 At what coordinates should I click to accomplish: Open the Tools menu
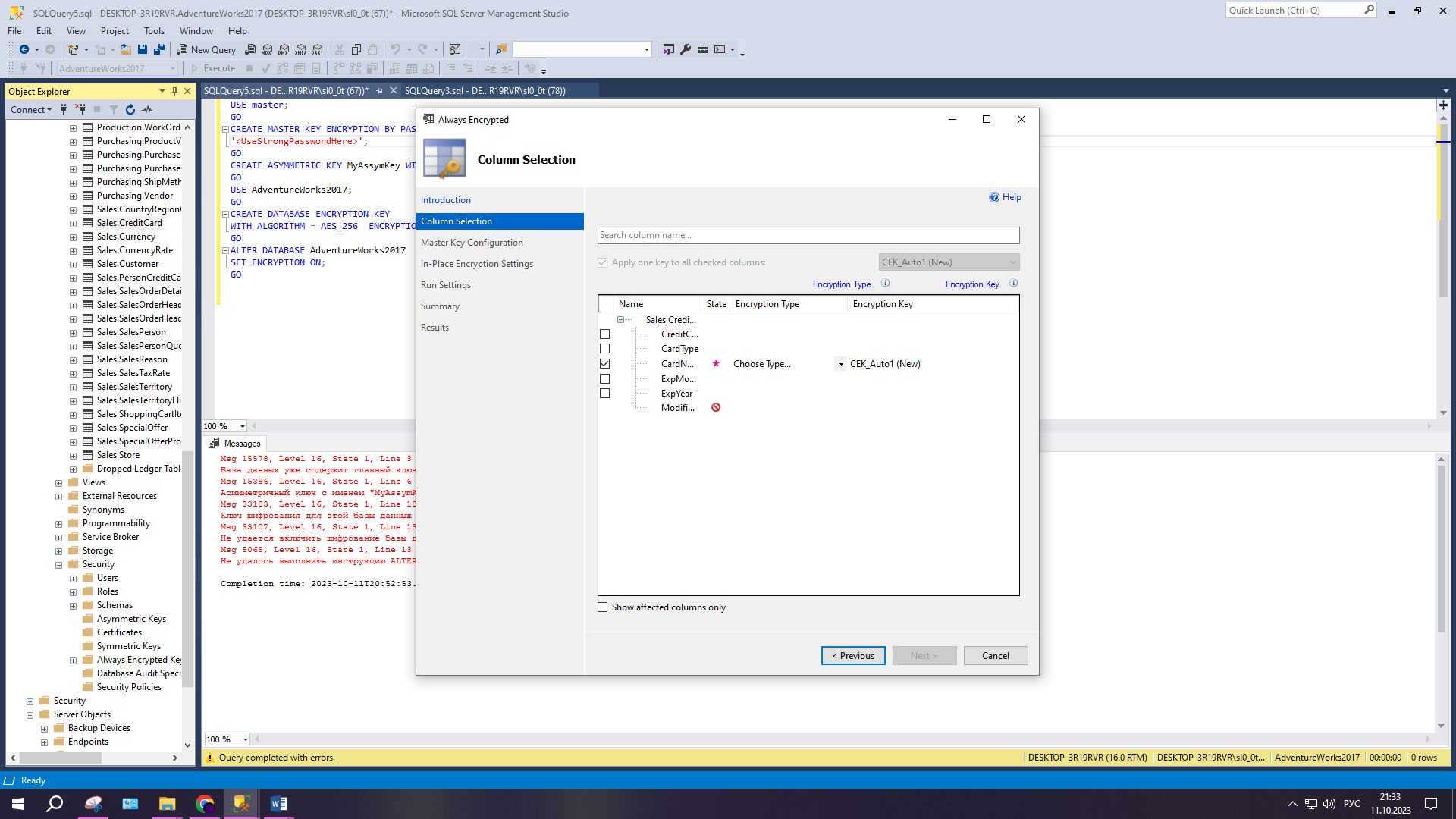point(154,31)
